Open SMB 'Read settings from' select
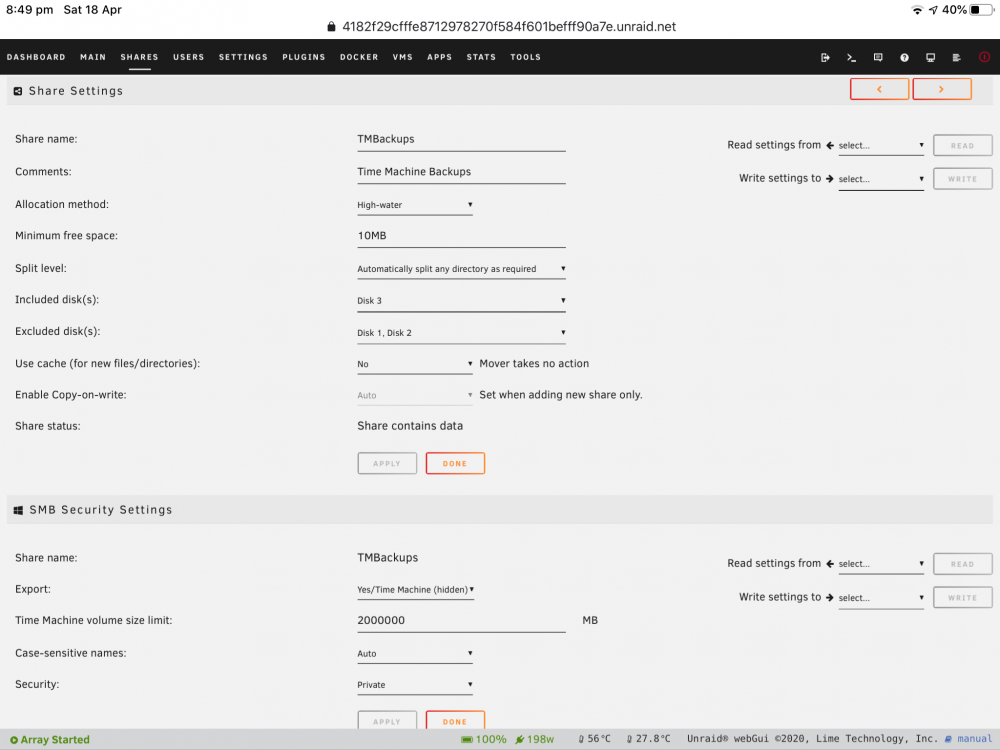The height and width of the screenshot is (750, 1000). (881, 564)
